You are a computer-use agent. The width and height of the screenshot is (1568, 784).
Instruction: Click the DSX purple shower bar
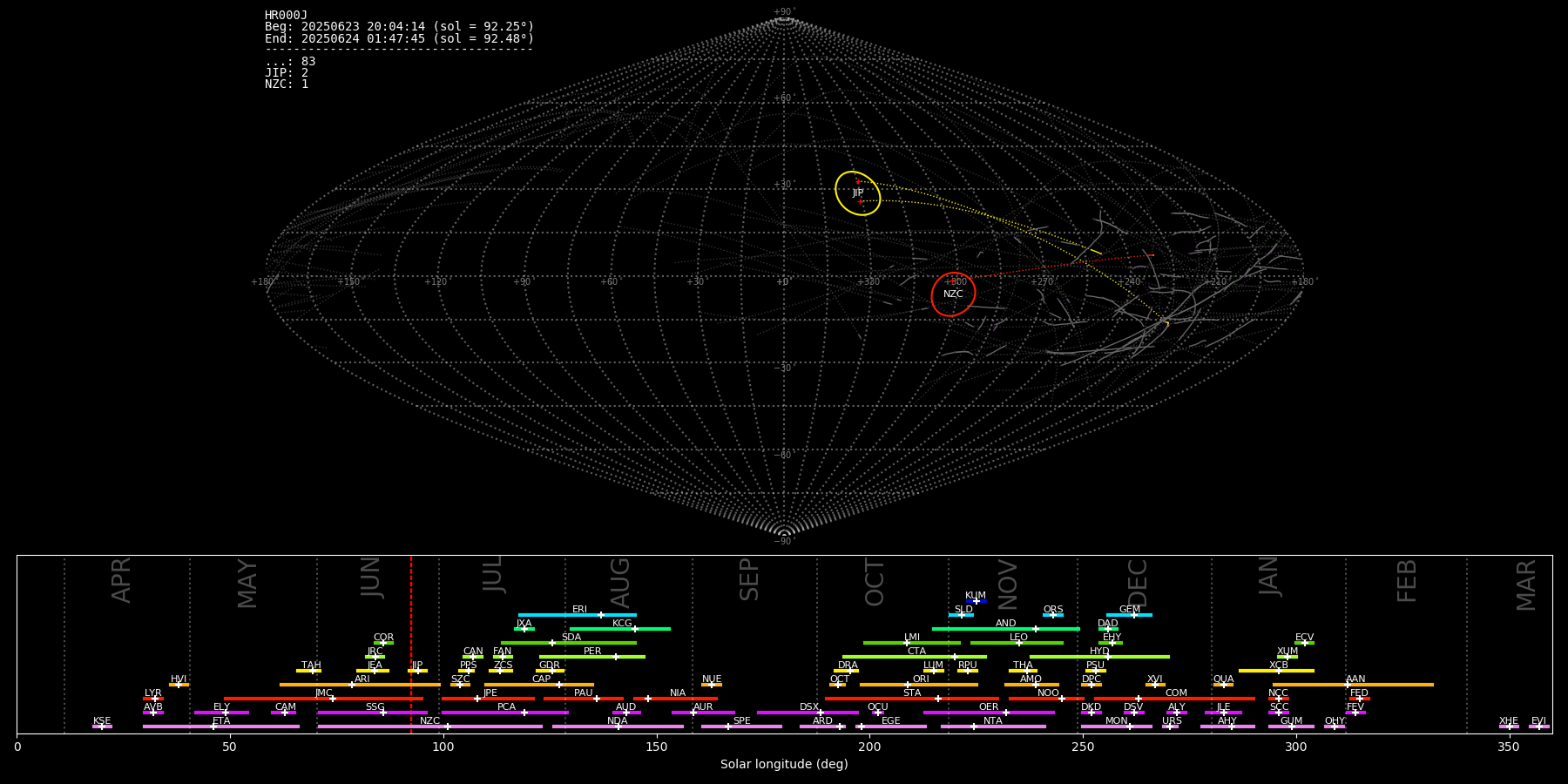[x=808, y=713]
